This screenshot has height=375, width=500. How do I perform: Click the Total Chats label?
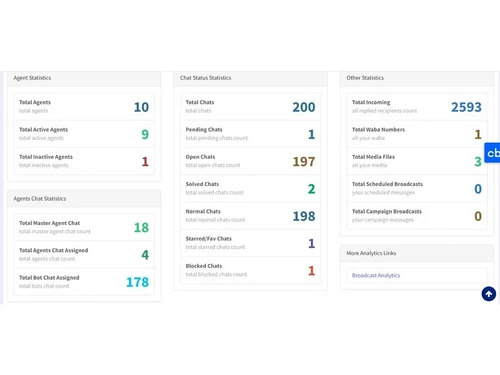(x=200, y=102)
